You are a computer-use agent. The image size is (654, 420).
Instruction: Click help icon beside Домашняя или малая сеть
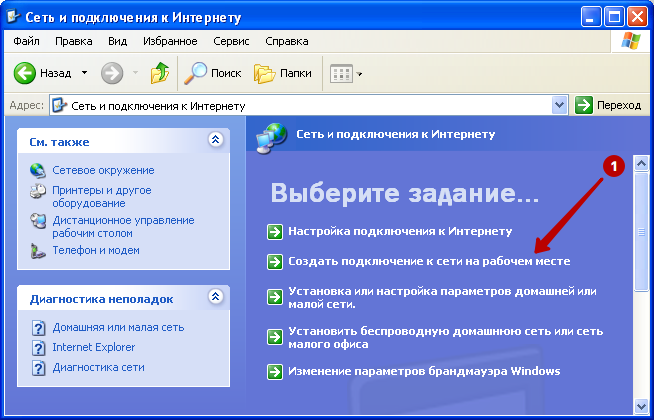pyautogui.click(x=38, y=328)
